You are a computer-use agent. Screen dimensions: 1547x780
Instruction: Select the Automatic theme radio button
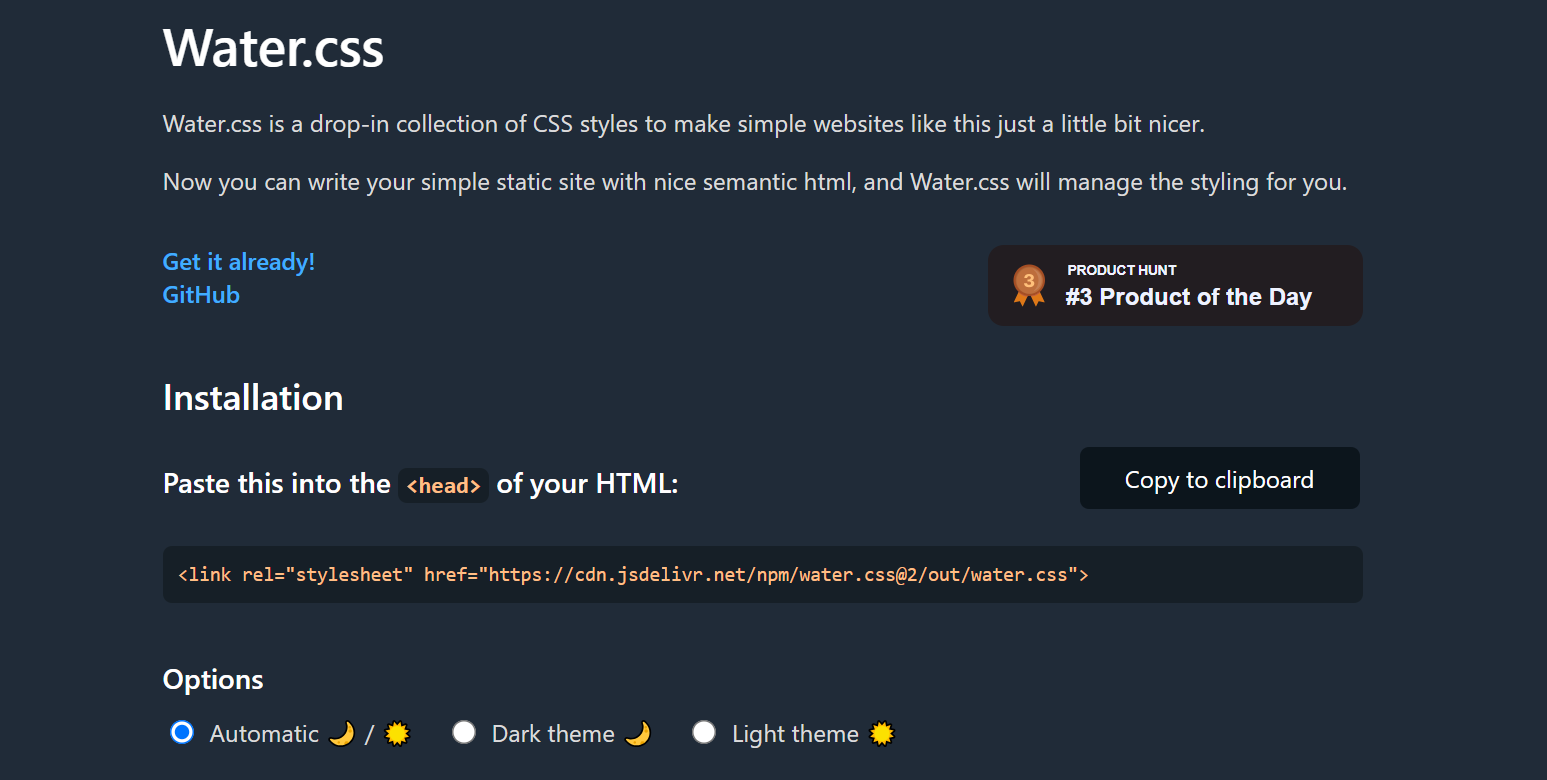click(181, 733)
